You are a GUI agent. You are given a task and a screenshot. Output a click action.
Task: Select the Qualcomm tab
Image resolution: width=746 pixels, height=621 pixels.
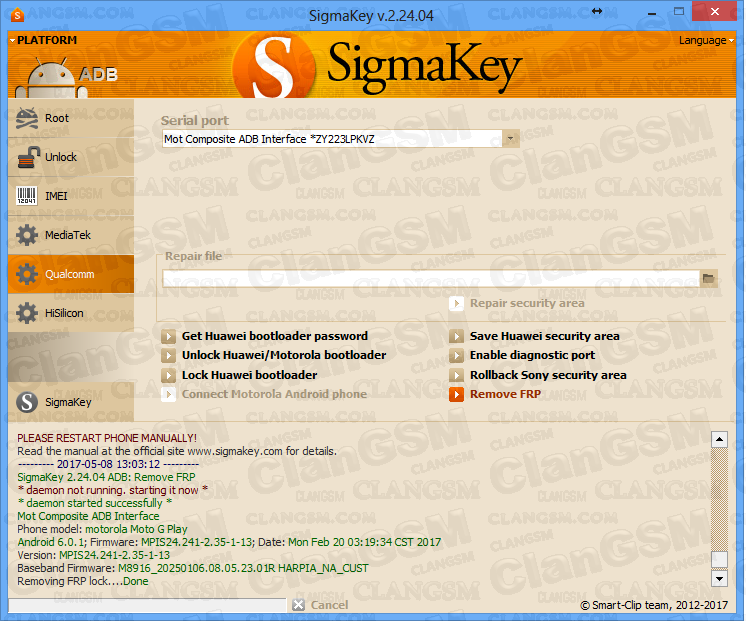(x=71, y=274)
